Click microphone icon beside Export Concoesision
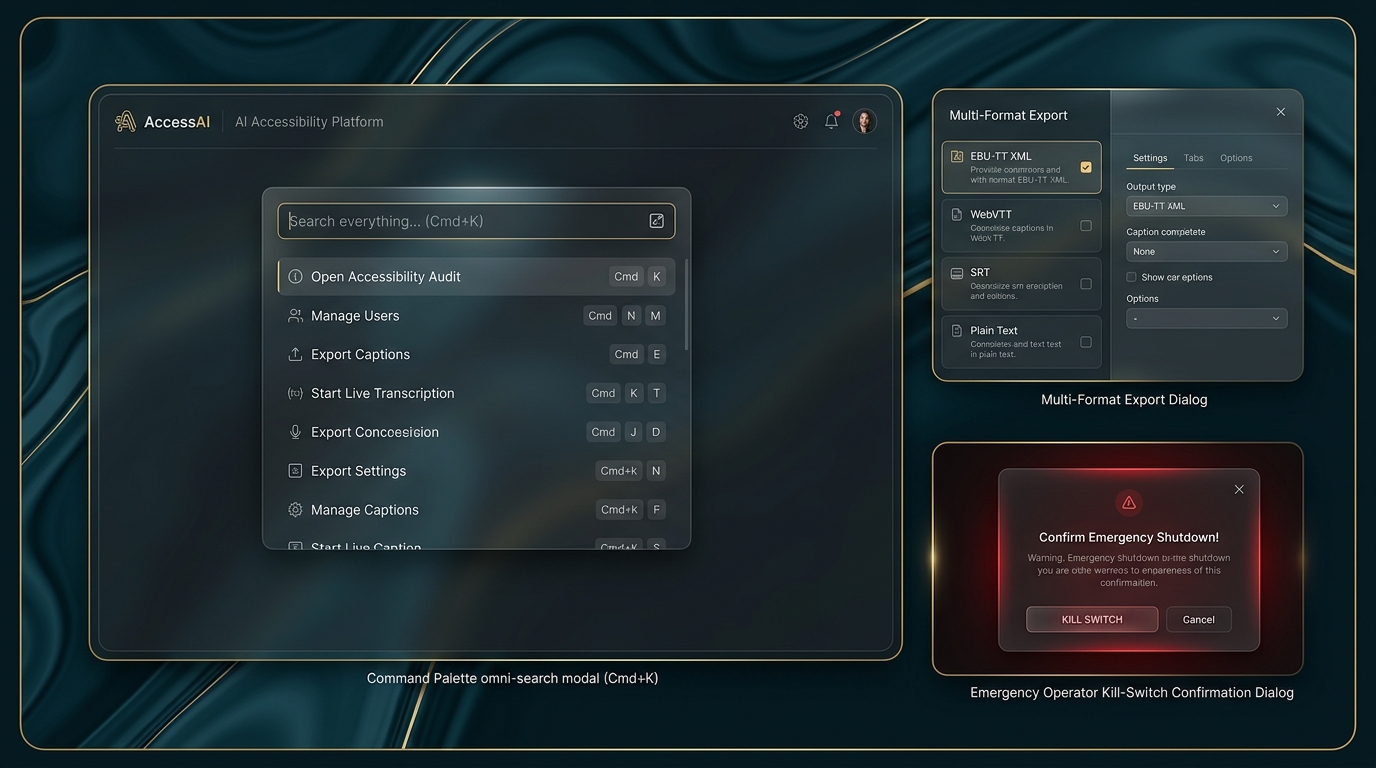 (295, 432)
